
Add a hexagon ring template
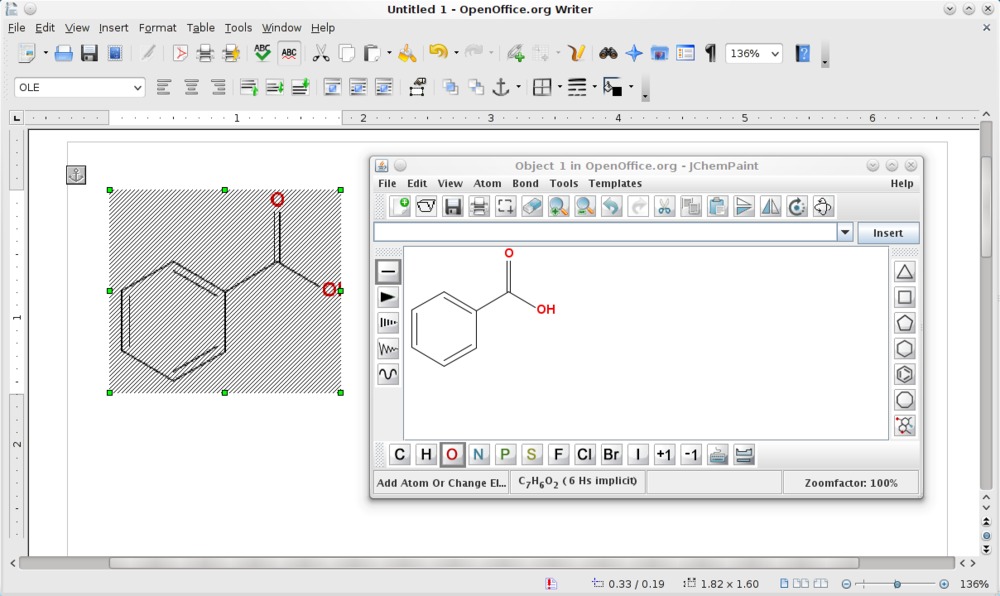(x=904, y=349)
